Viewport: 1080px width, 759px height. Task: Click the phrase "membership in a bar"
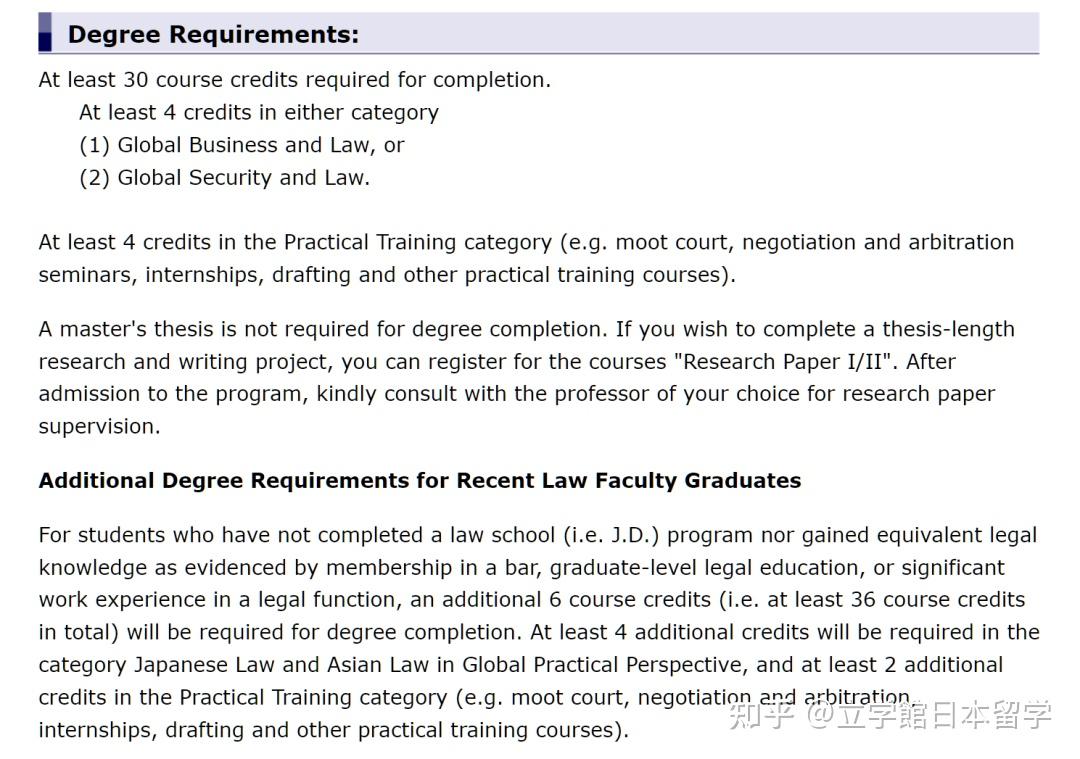[x=432, y=567]
